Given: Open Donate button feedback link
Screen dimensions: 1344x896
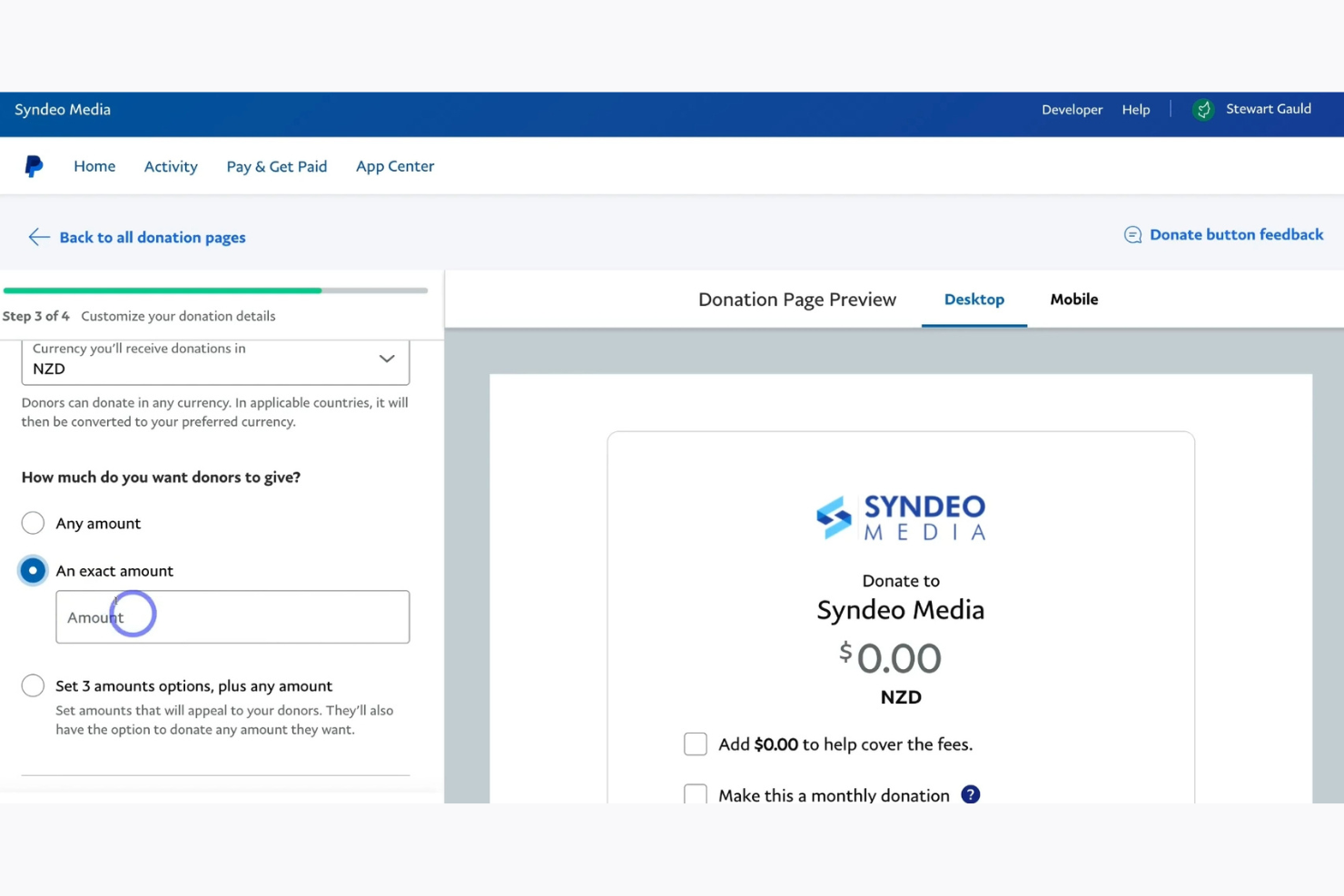Looking at the screenshot, I should click(1237, 235).
